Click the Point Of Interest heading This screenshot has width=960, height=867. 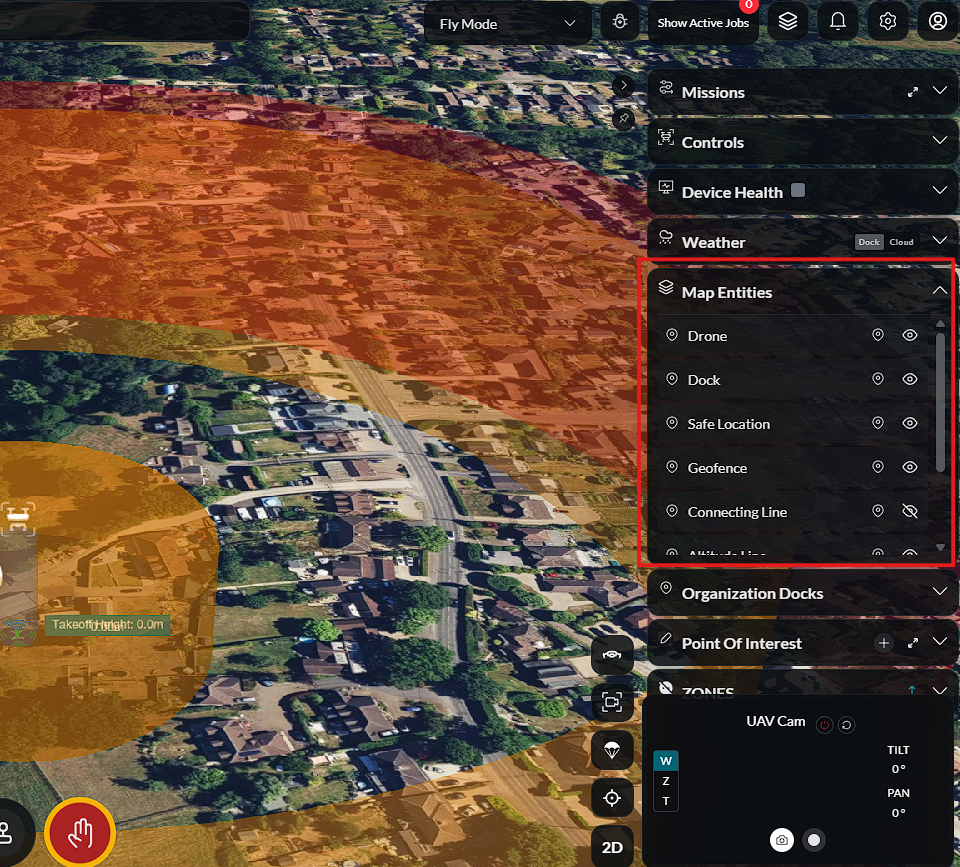(741, 644)
